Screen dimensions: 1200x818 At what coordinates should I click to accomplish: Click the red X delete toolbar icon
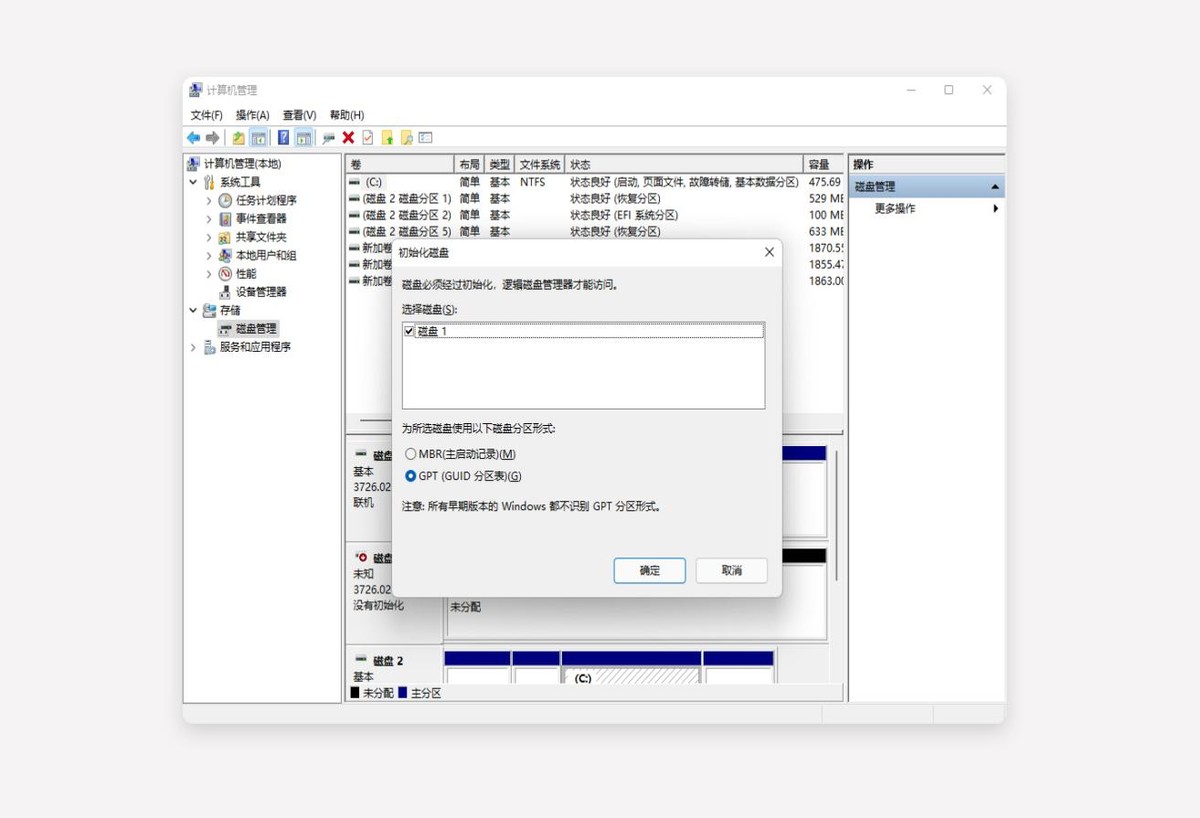coord(348,138)
